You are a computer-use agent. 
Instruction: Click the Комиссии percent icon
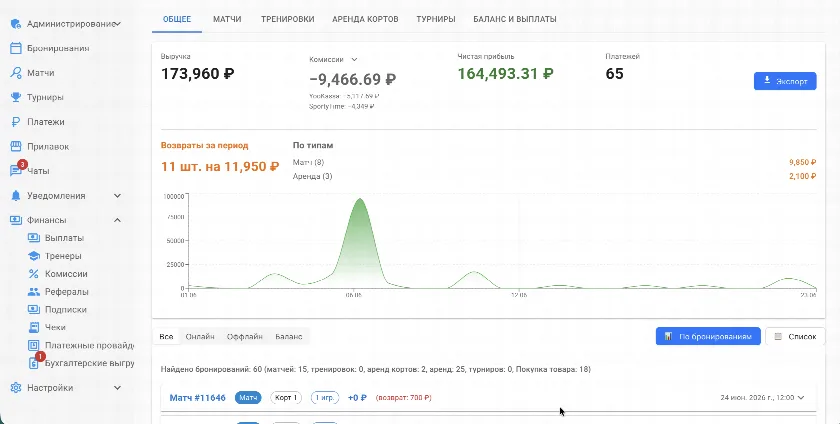click(34, 274)
